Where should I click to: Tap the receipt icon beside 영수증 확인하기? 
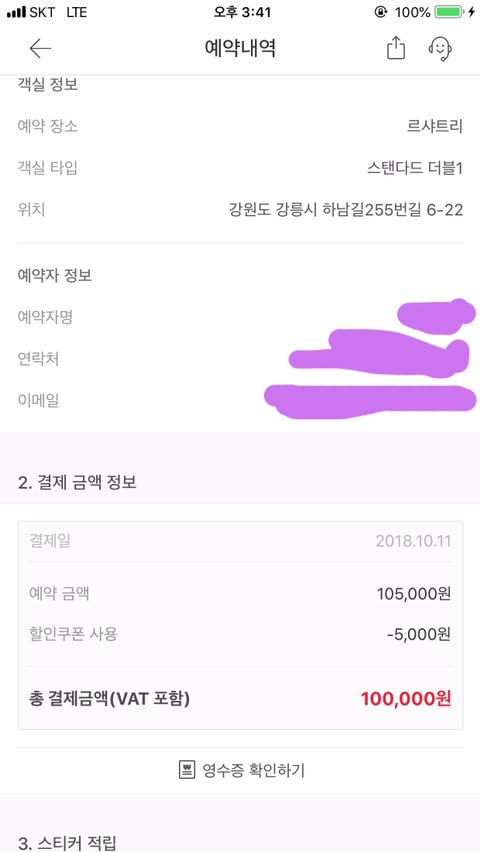click(x=186, y=769)
